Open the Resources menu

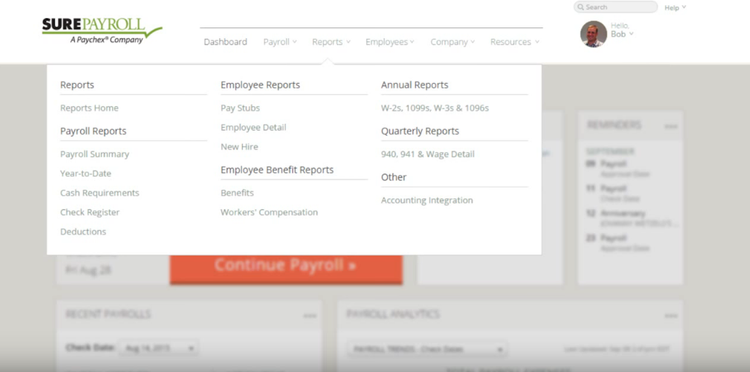point(514,42)
